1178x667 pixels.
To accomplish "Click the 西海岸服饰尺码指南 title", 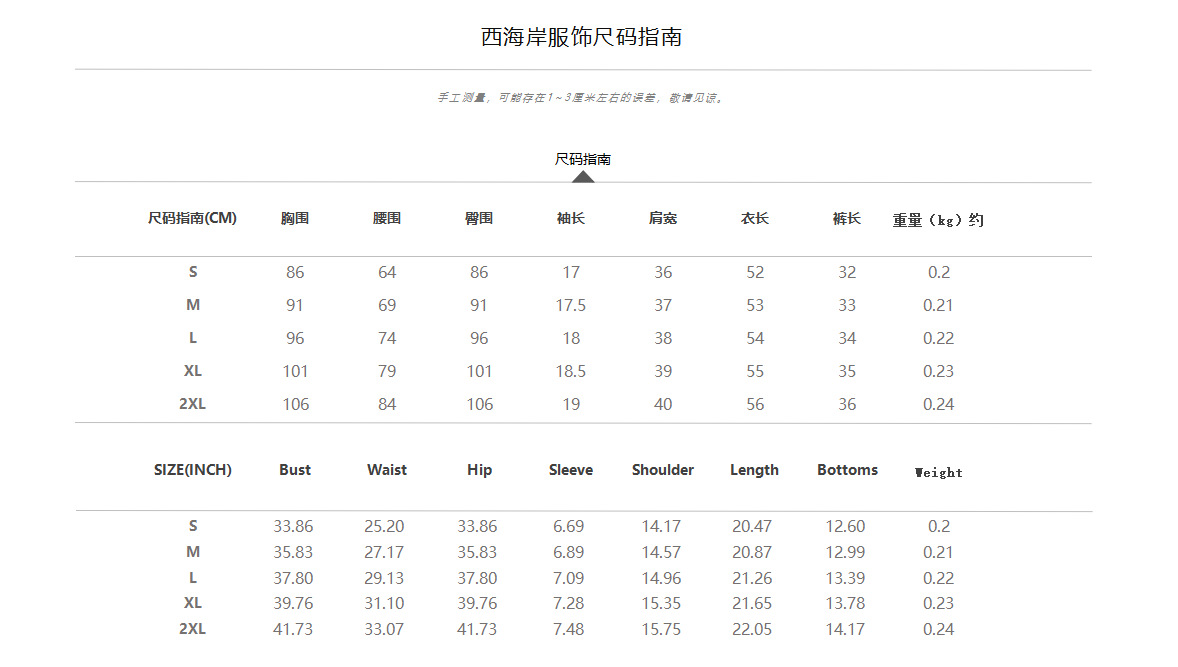I will 581,37.
